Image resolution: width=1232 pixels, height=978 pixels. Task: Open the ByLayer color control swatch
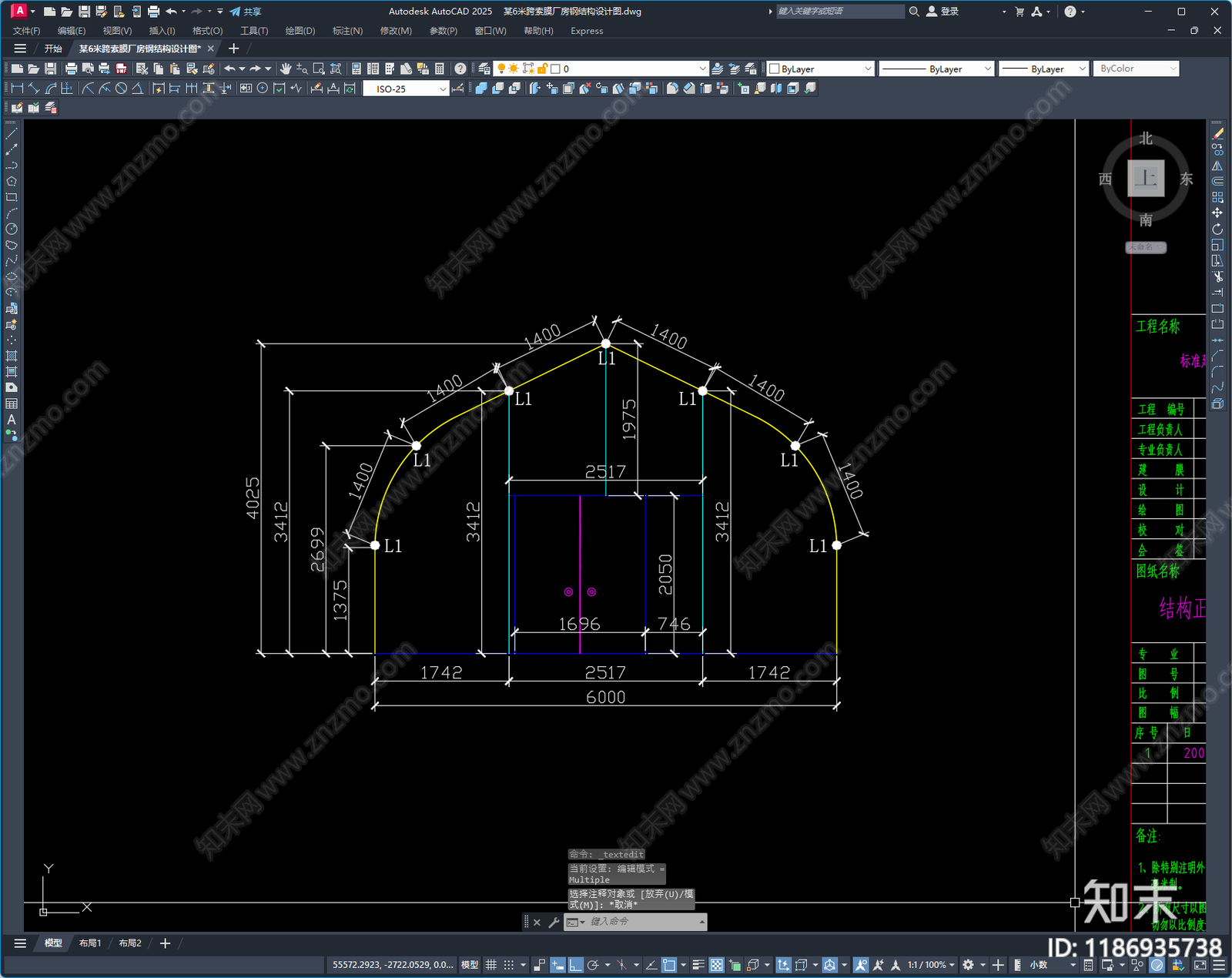[821, 69]
